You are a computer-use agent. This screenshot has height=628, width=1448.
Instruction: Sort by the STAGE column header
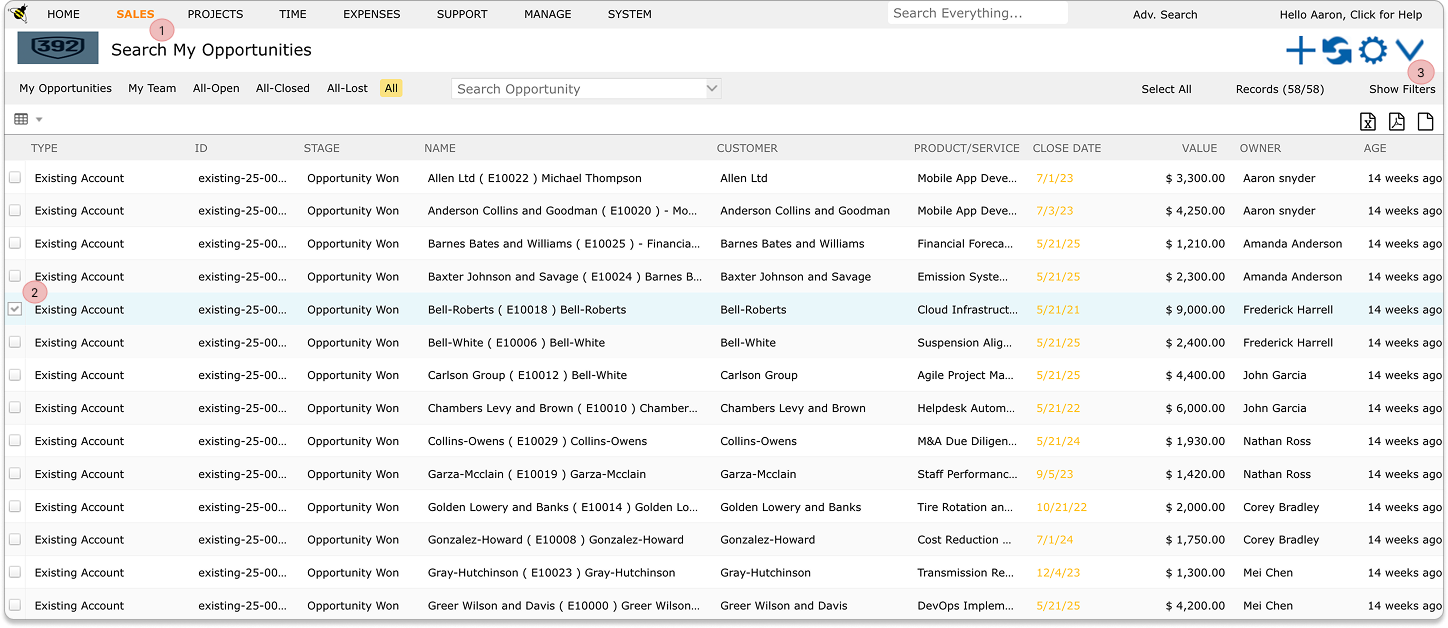click(x=322, y=148)
